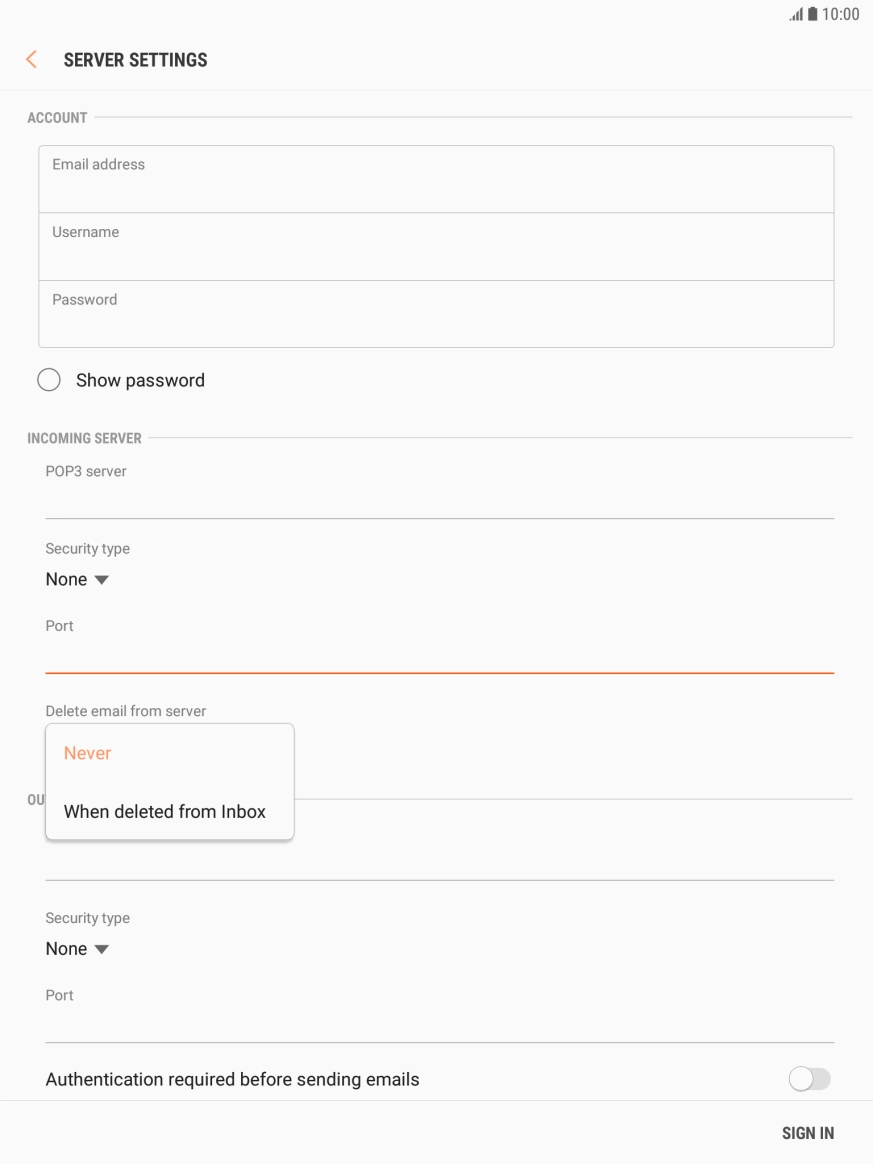Choose When deleted from Inbox option

tap(165, 812)
